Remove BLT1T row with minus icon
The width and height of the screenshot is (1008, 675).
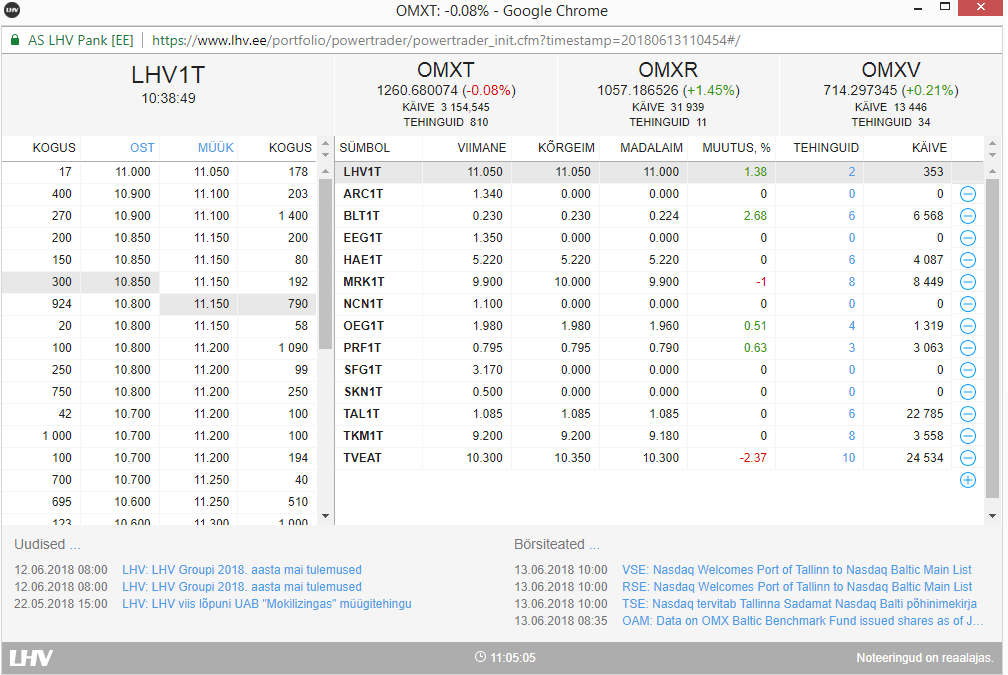(x=968, y=216)
